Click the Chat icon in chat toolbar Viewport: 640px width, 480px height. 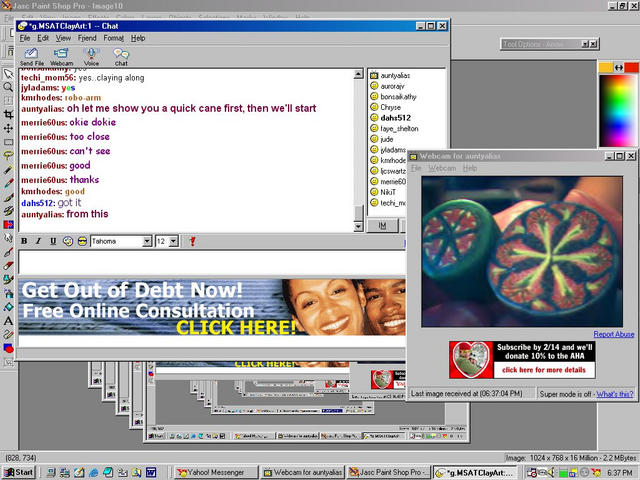click(121, 57)
